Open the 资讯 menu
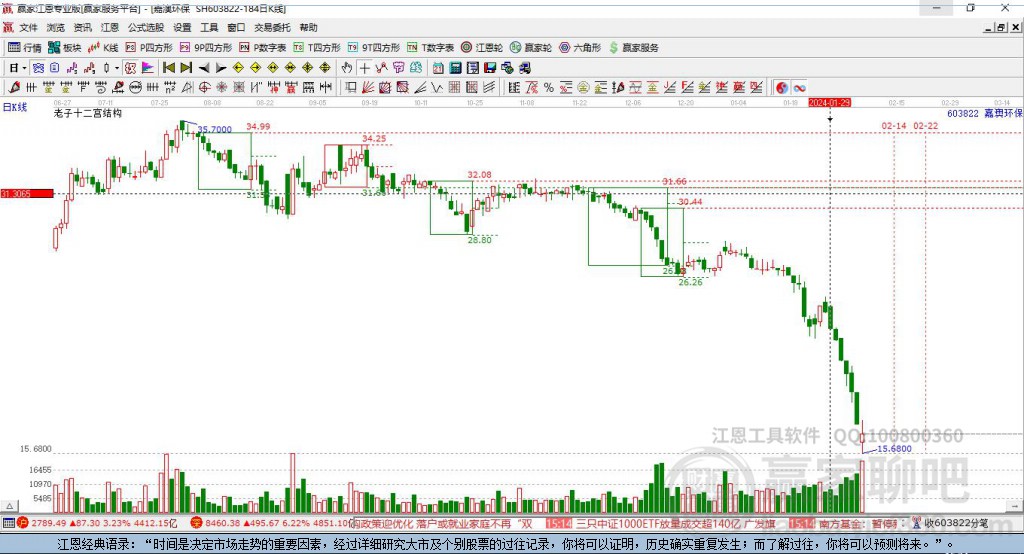The width and height of the screenshot is (1024, 554). coord(82,27)
